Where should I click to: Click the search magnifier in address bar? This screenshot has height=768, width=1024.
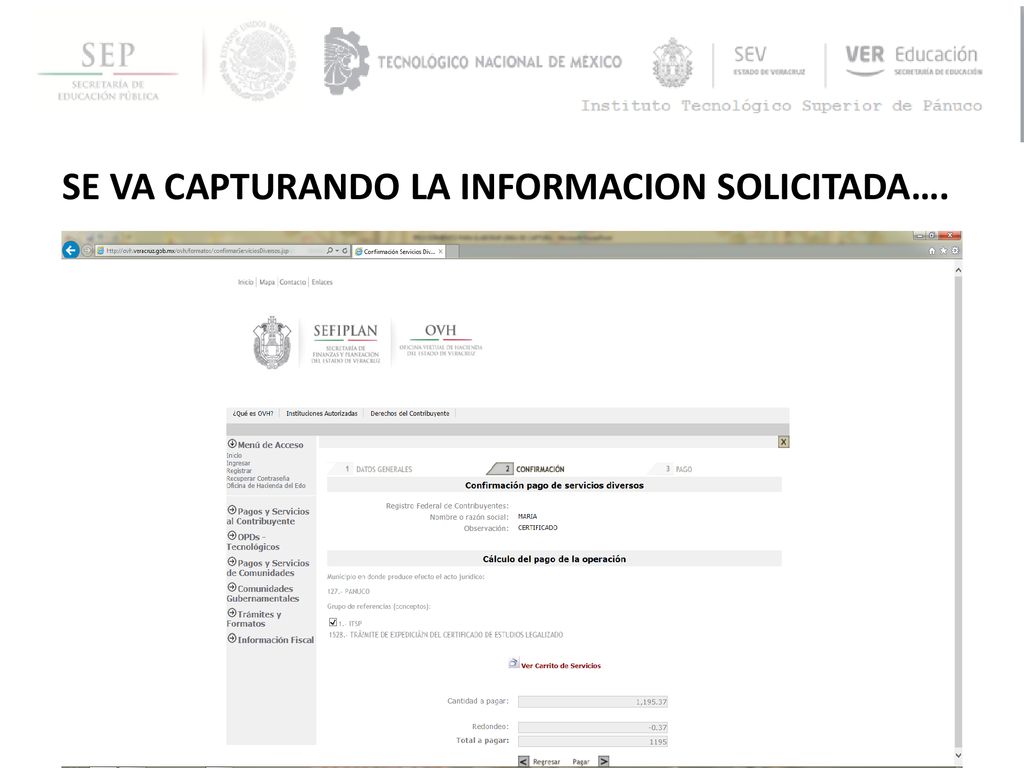point(330,251)
